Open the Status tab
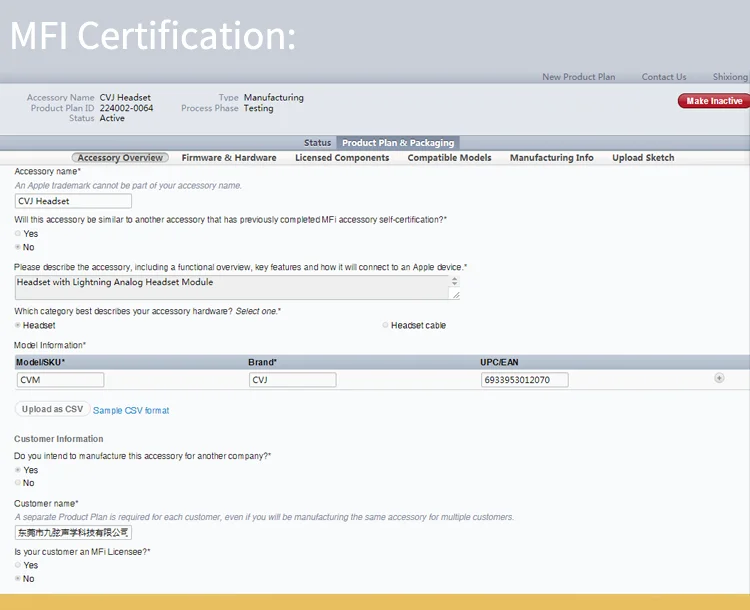The width and height of the screenshot is (750, 610). (x=317, y=143)
